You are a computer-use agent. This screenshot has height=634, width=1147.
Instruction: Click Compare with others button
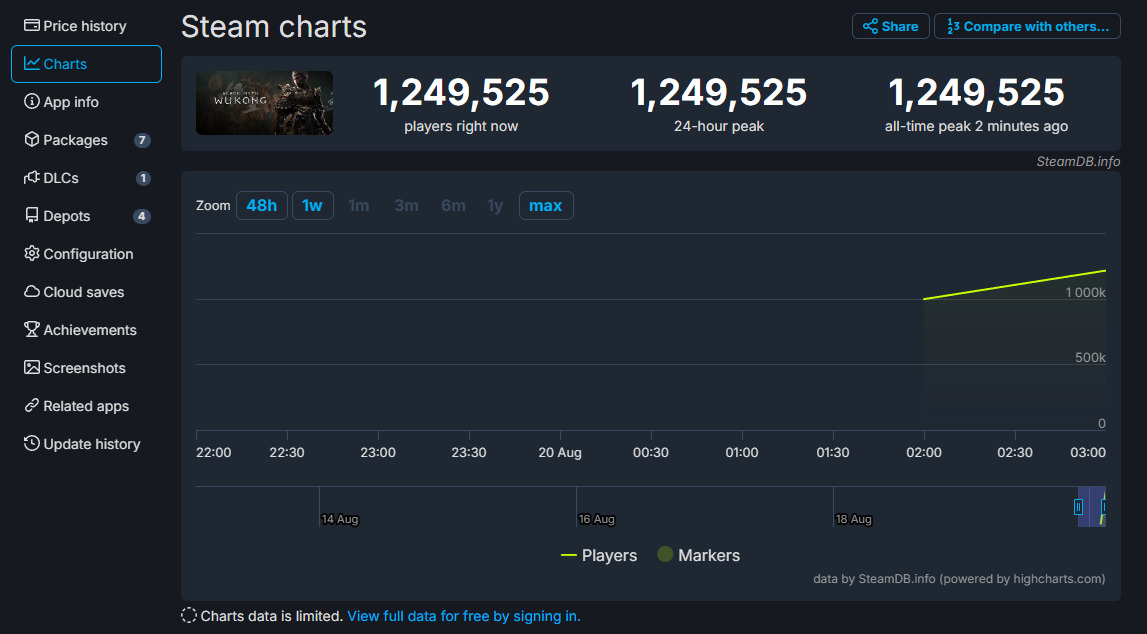click(x=1027, y=26)
